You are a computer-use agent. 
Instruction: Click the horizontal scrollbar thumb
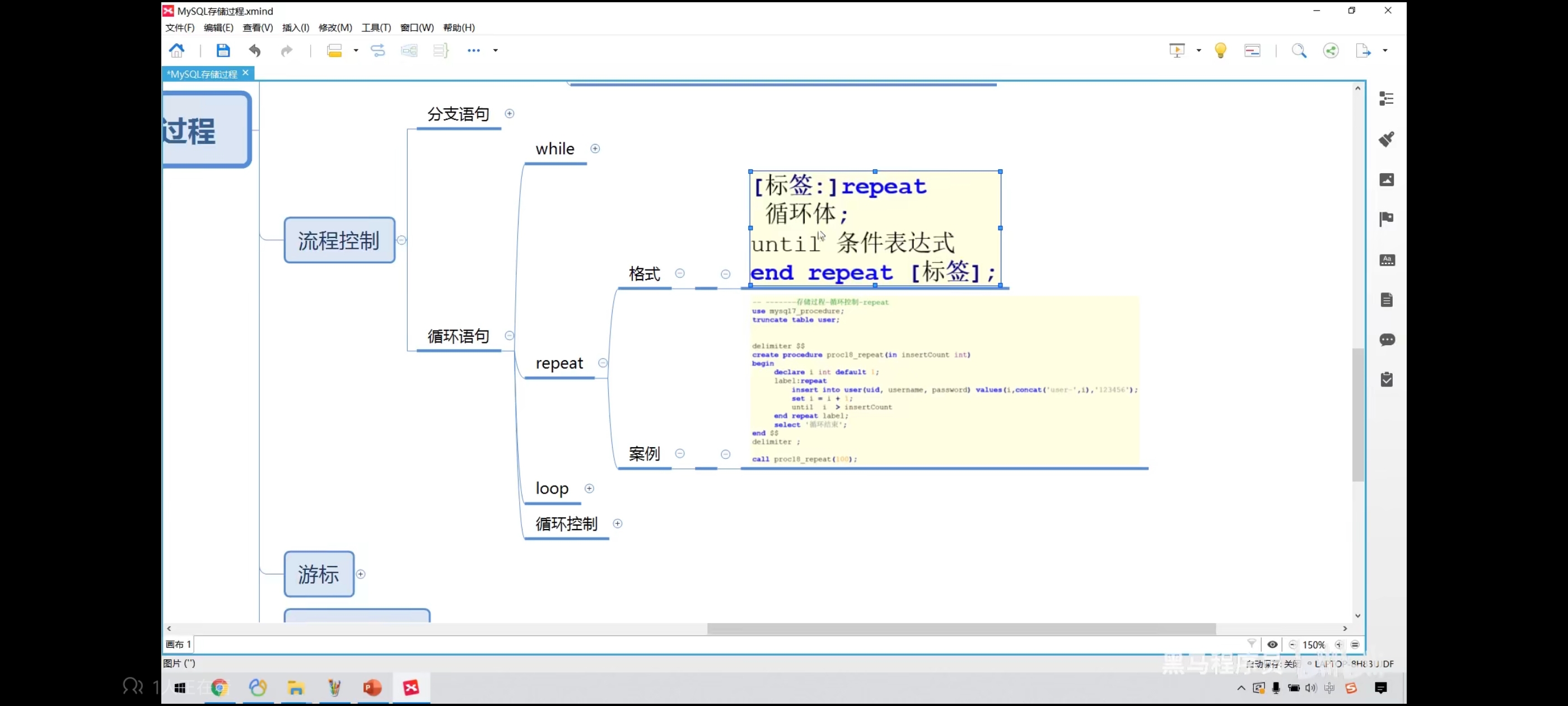point(960,629)
